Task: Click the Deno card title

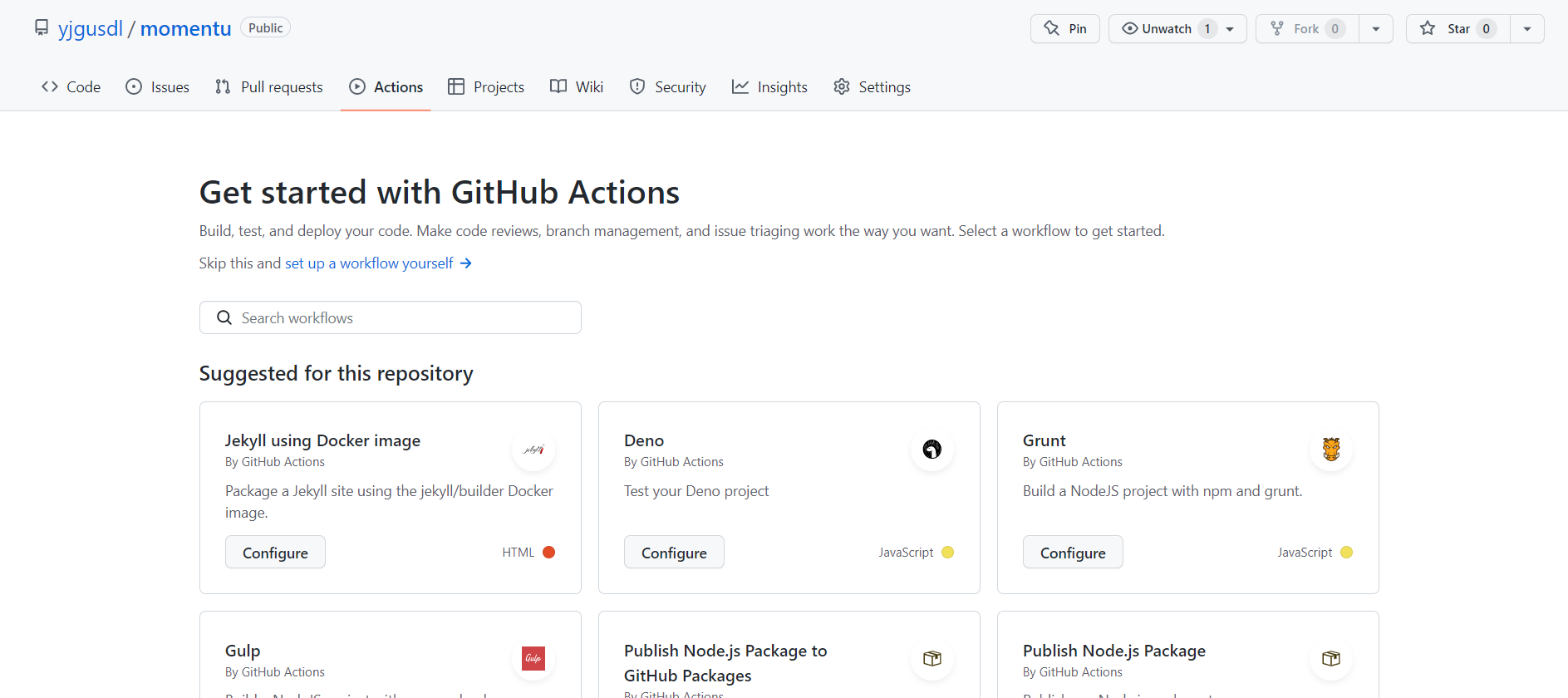Action: (644, 440)
